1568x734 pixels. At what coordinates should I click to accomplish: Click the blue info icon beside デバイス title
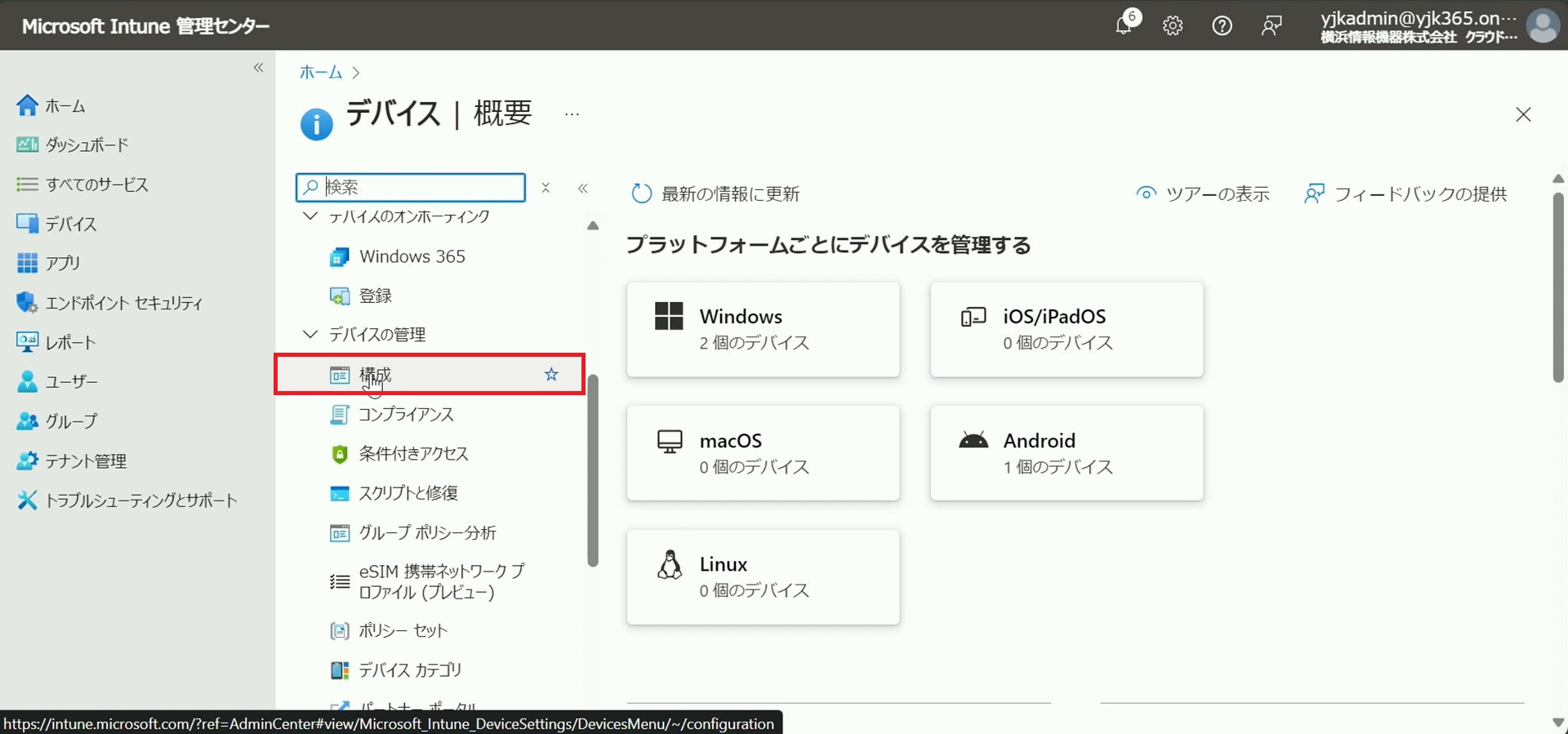(317, 124)
